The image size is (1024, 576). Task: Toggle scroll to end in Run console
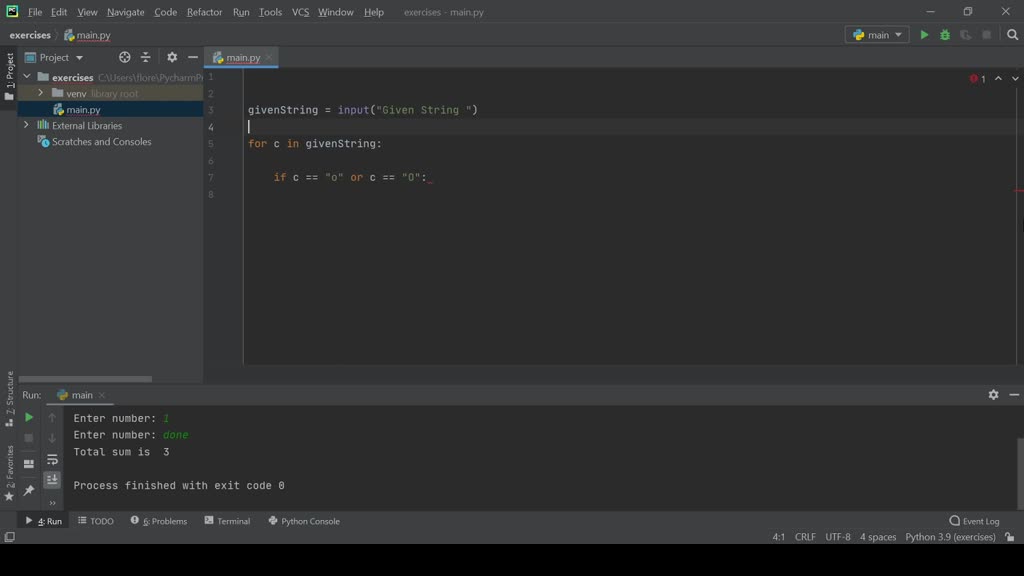(52, 480)
